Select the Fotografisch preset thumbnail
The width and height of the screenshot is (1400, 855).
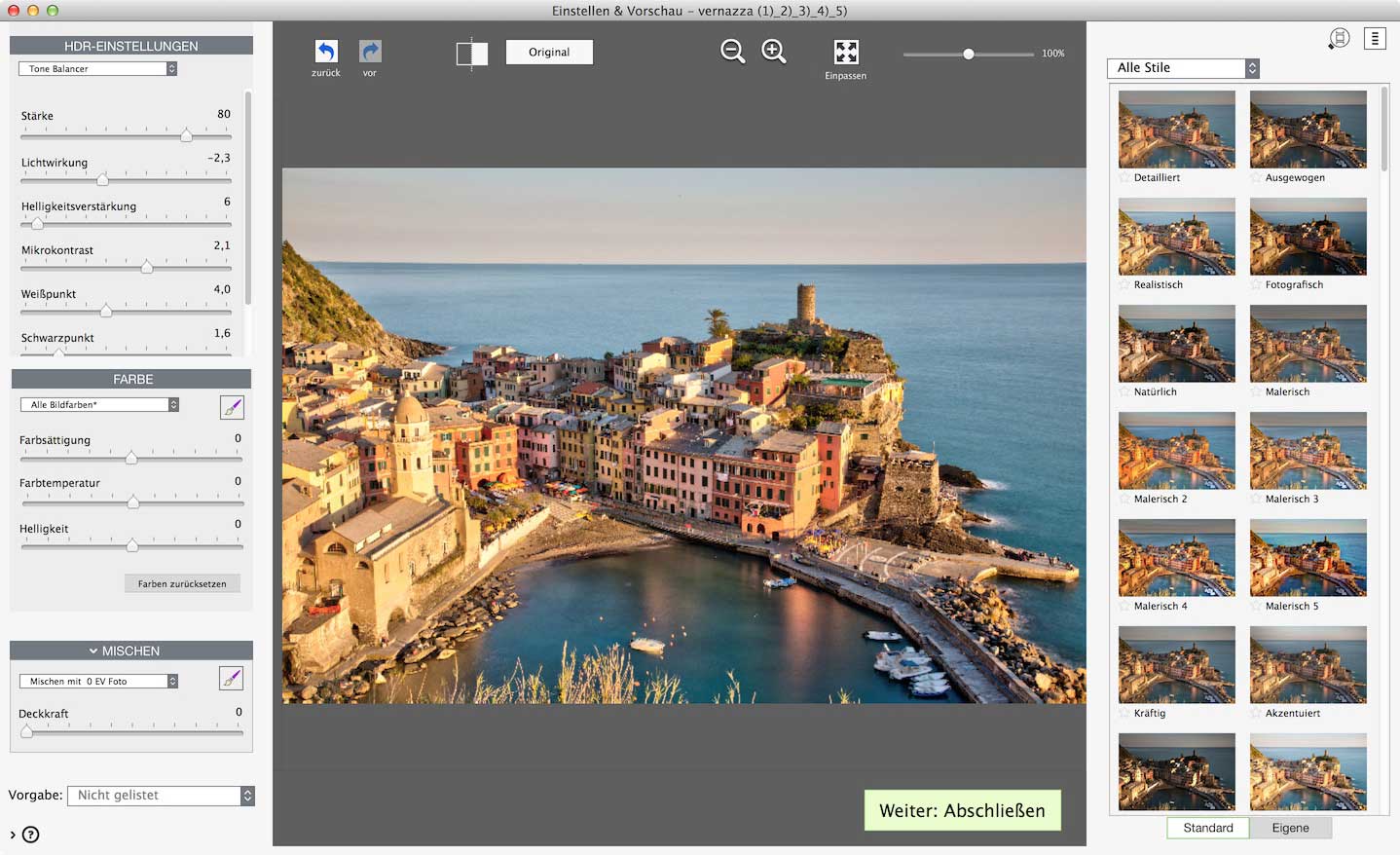tap(1308, 237)
